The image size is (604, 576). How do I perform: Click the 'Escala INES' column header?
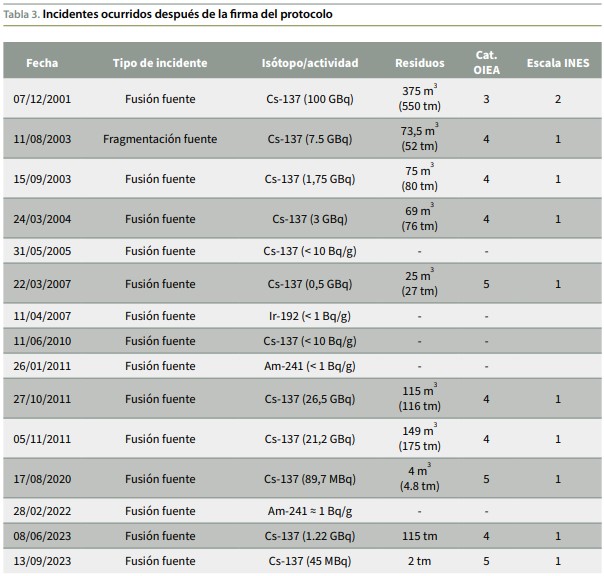(x=558, y=62)
